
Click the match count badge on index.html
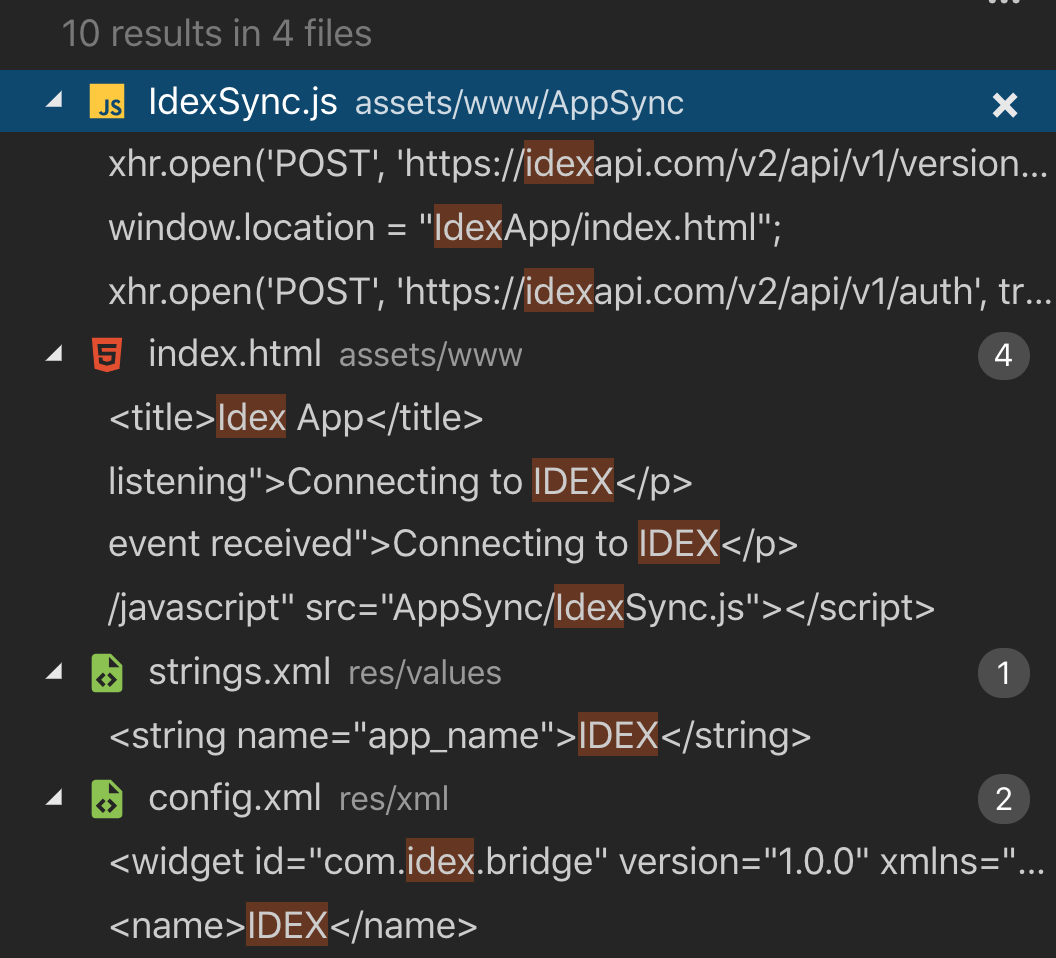1003,355
